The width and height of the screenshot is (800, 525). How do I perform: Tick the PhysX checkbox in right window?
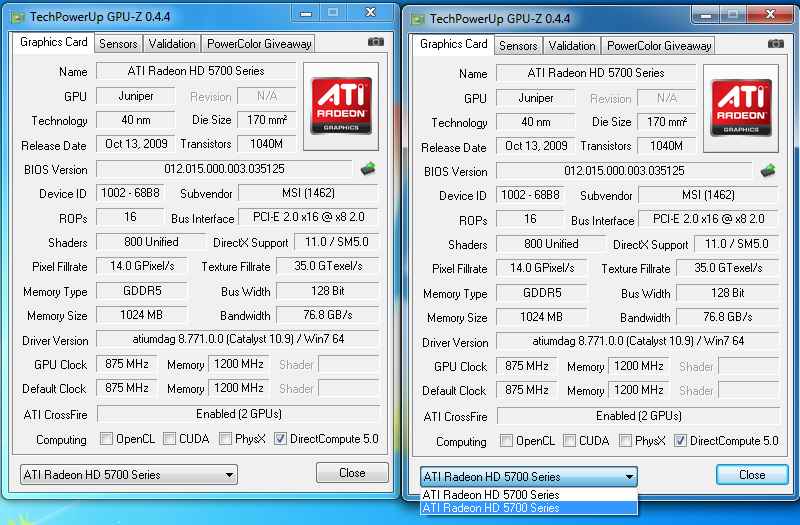coord(626,441)
